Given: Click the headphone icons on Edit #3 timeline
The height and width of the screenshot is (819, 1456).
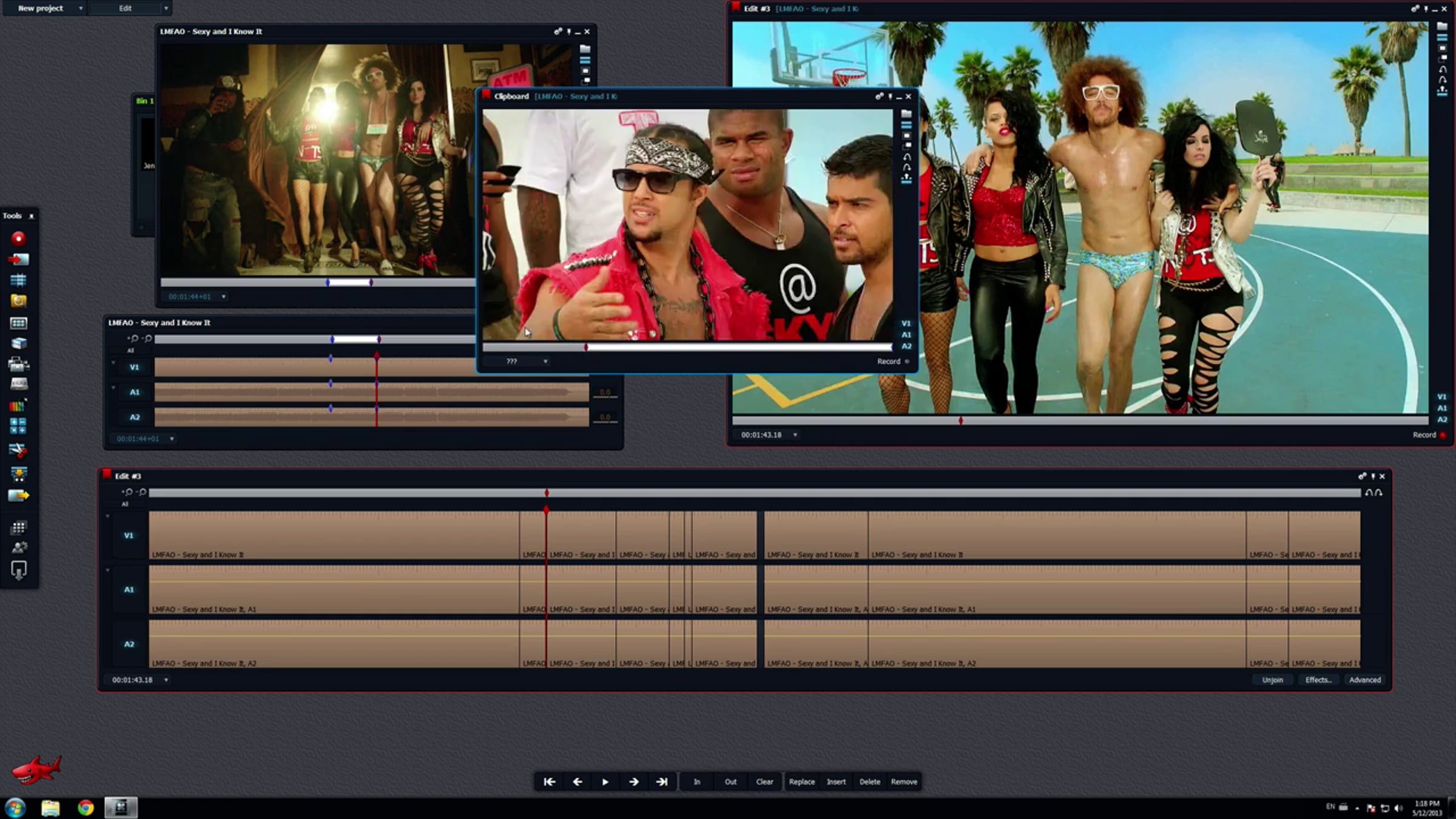Looking at the screenshot, I should (x=1373, y=493).
